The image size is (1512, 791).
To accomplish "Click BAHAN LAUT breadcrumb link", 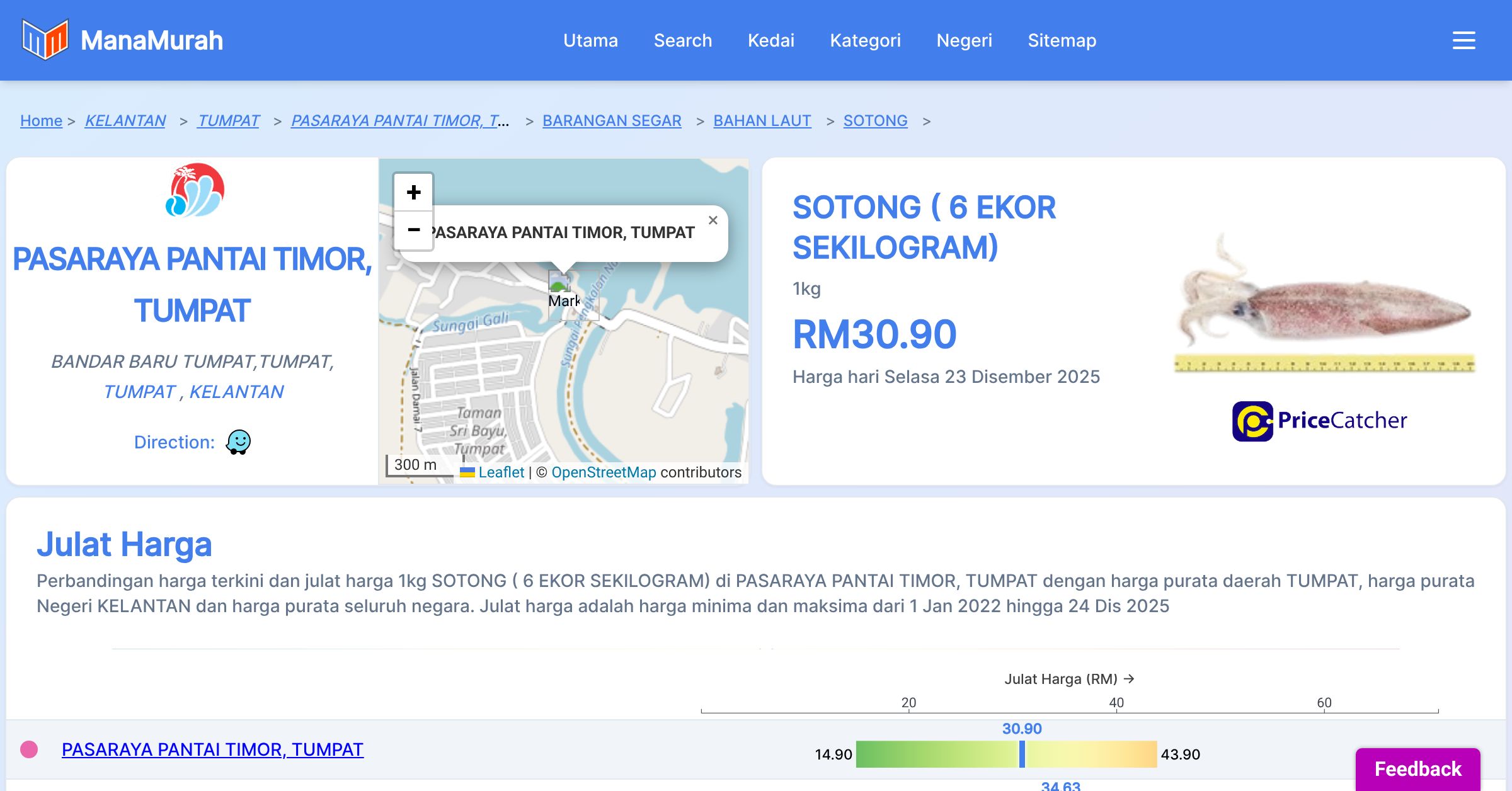I will click(x=762, y=120).
